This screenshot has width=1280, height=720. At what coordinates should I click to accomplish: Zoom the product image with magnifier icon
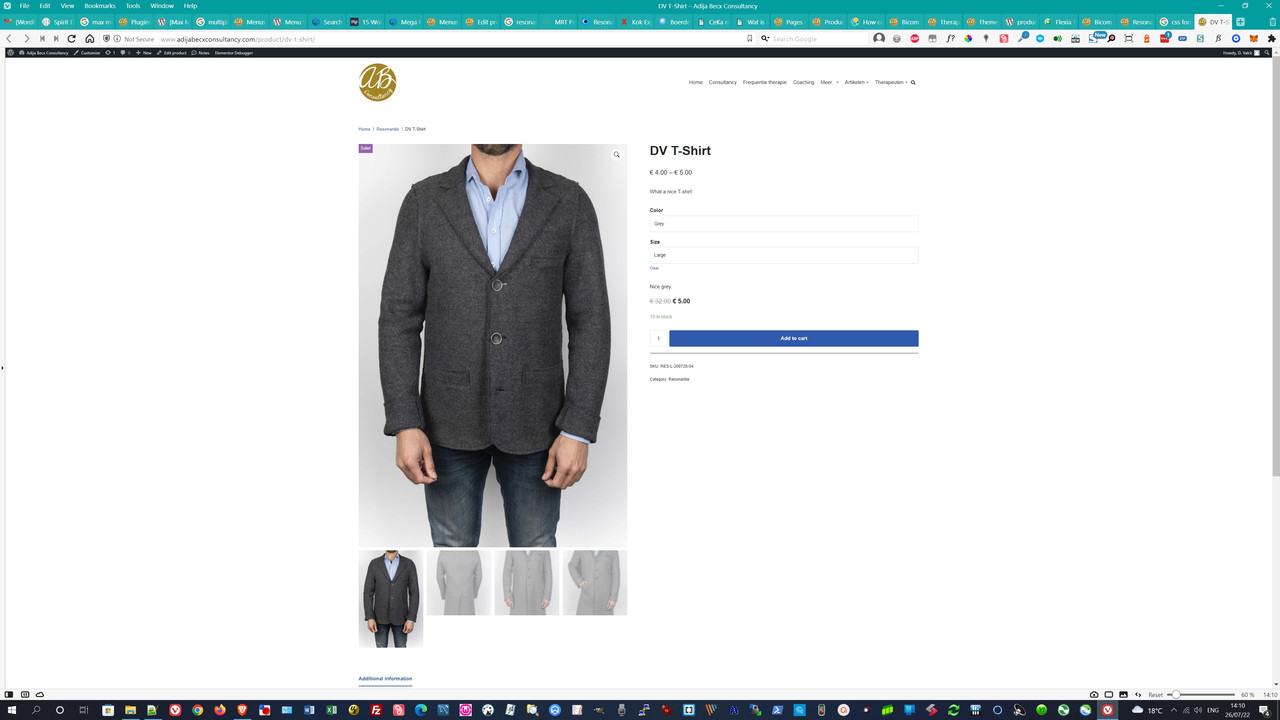click(616, 155)
